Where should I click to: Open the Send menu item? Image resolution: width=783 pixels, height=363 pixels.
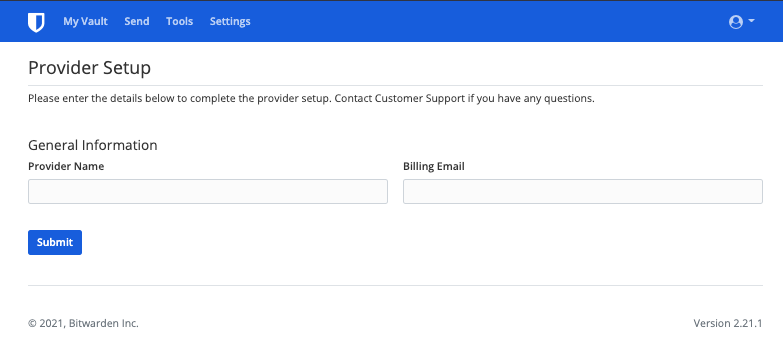point(137,21)
